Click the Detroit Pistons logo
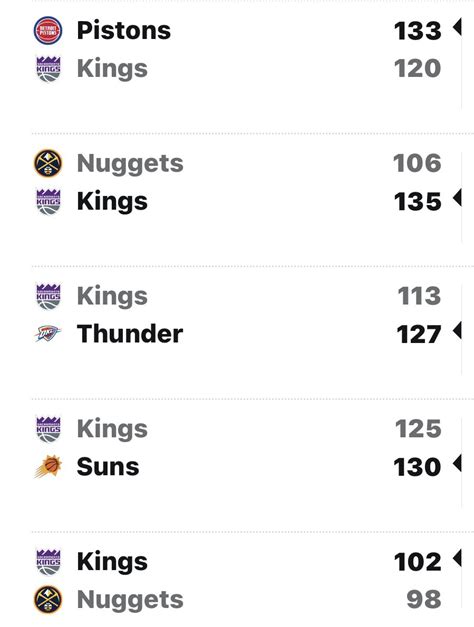Image resolution: width=474 pixels, height=627 pixels. click(48, 30)
